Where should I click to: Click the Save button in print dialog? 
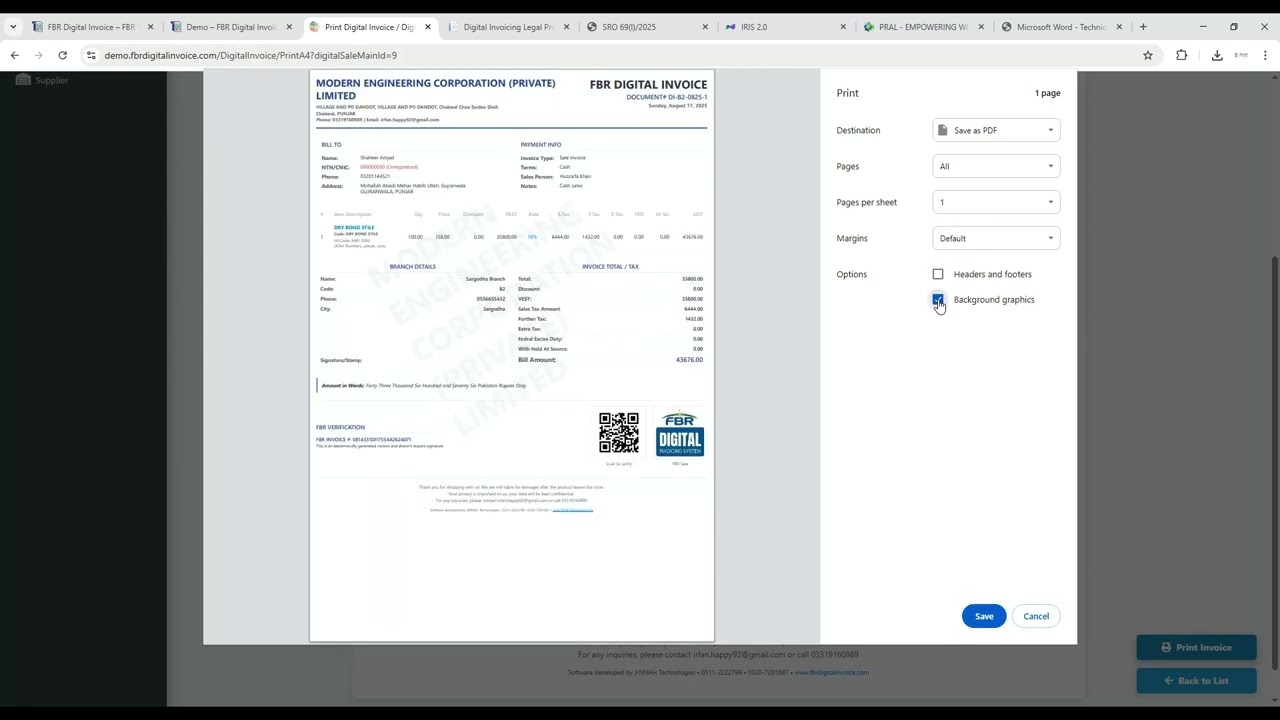(x=984, y=616)
